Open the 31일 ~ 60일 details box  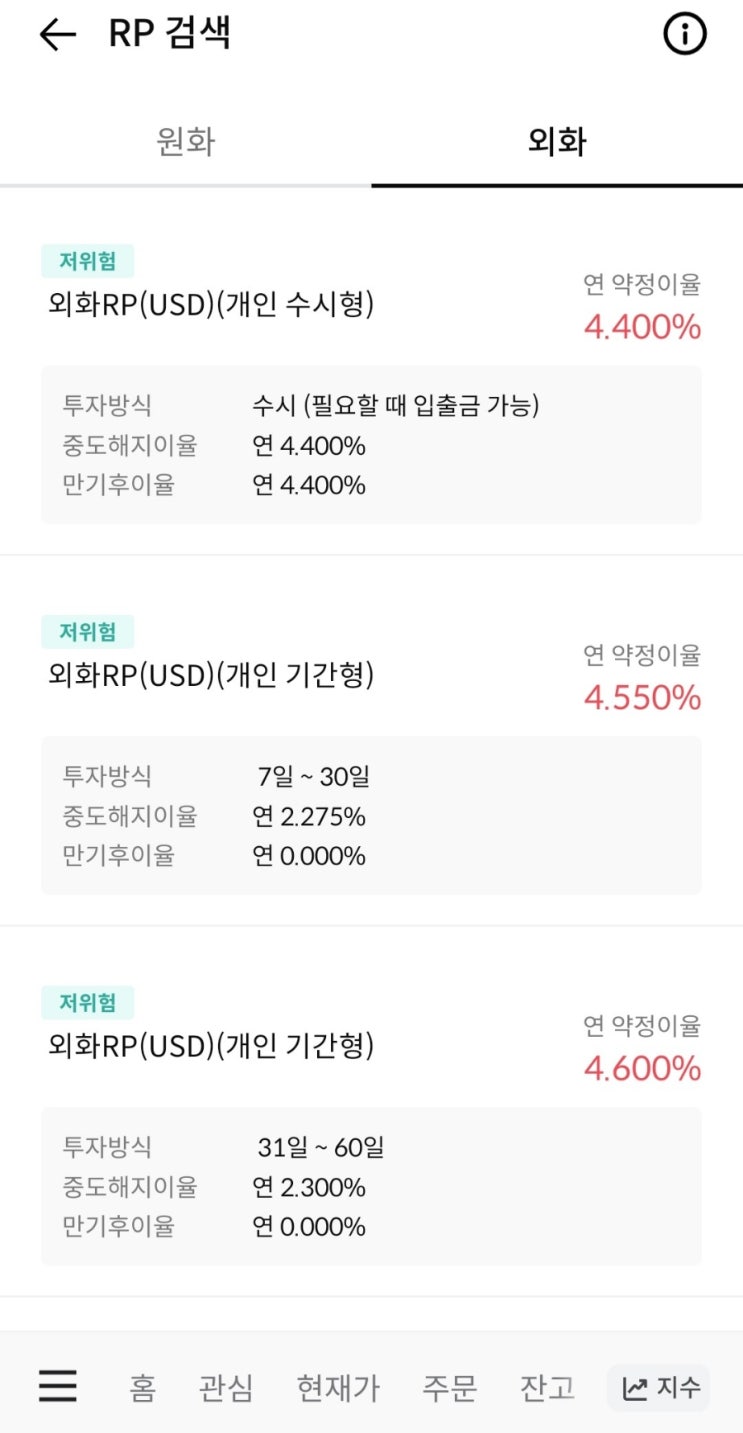[371, 1186]
